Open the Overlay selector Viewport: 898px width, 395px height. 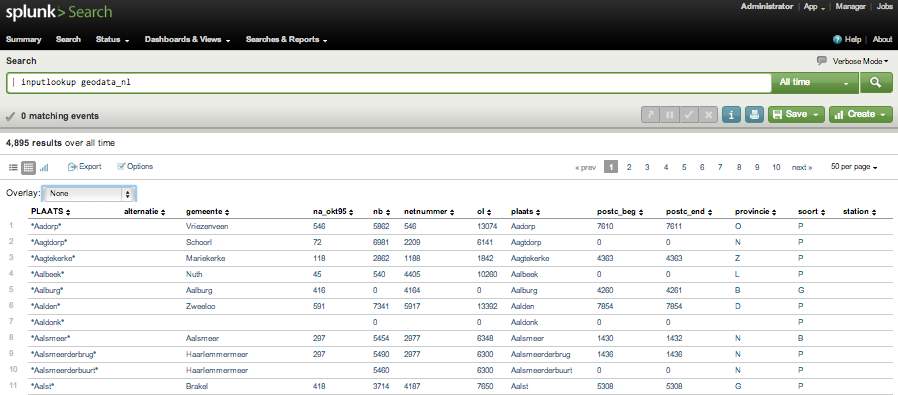coord(89,193)
